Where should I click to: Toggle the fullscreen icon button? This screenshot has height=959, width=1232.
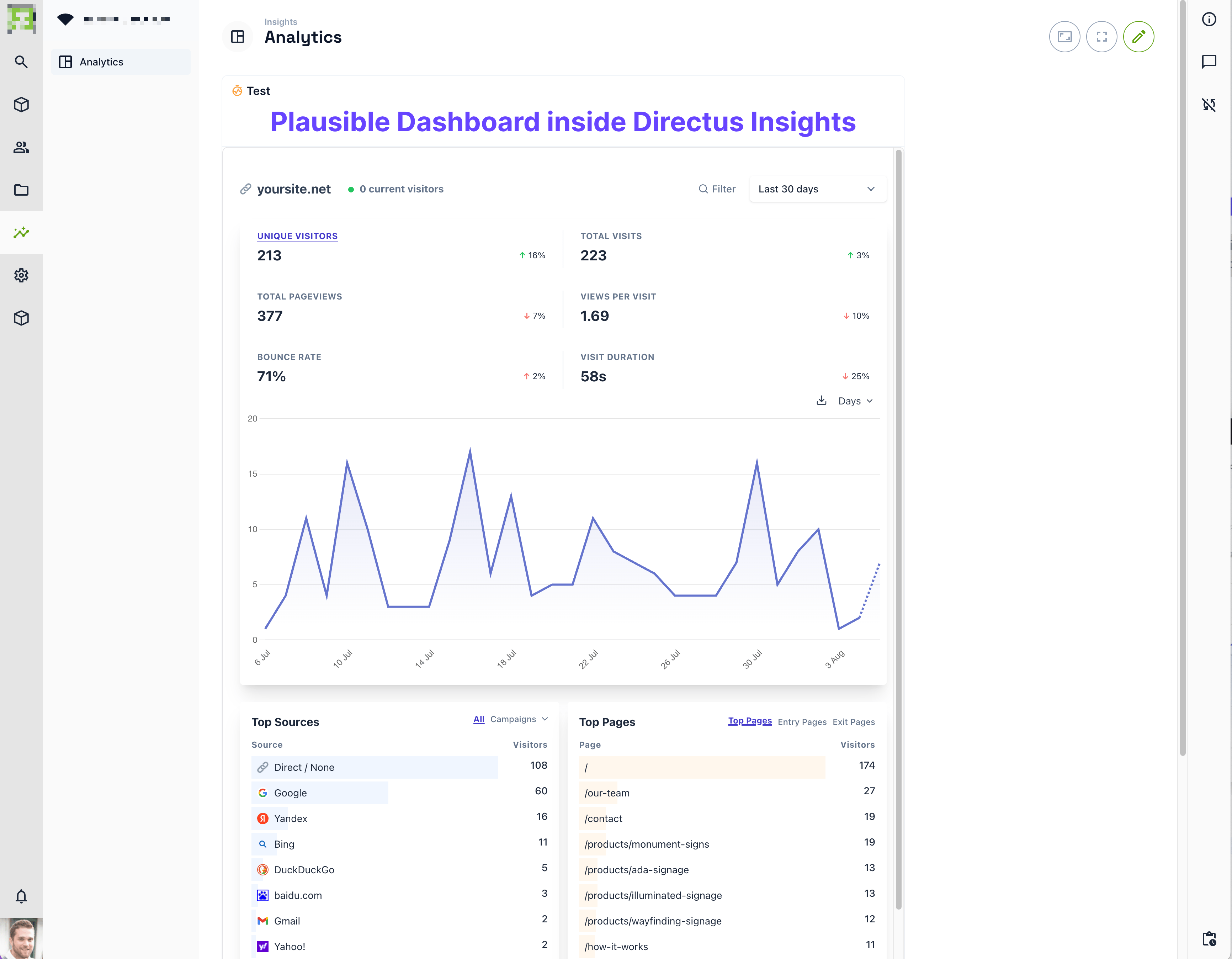pos(1101,37)
